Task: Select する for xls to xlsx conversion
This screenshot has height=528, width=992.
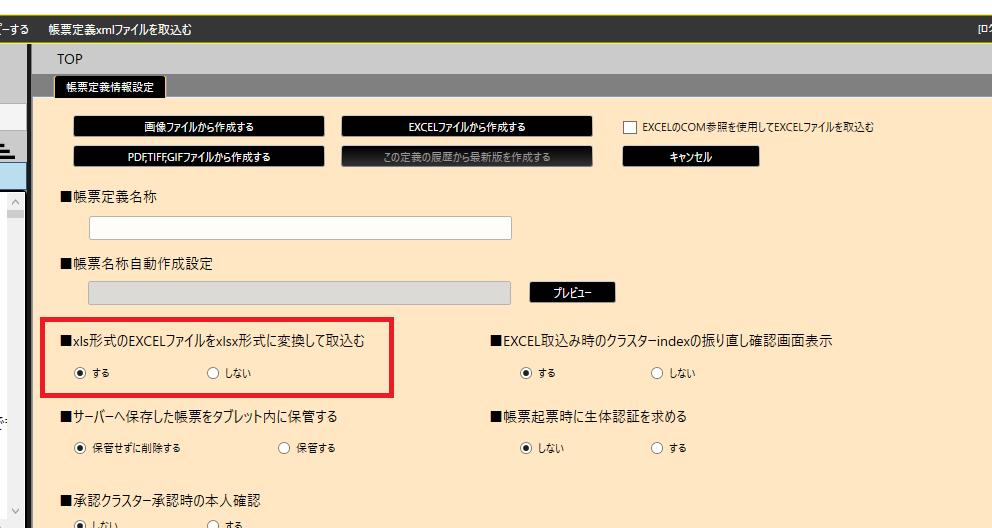Action: [x=80, y=373]
